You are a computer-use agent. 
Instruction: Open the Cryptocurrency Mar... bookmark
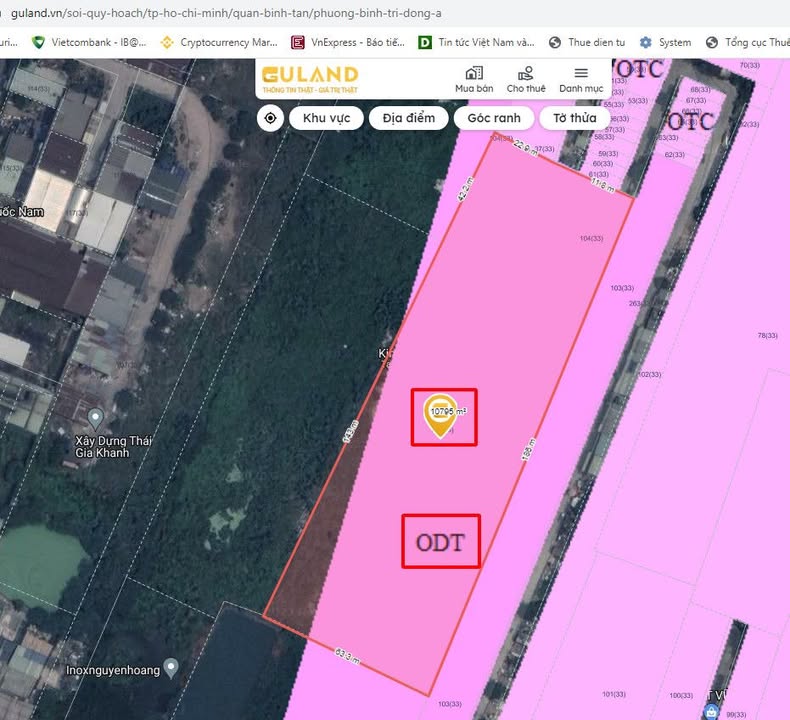(219, 42)
